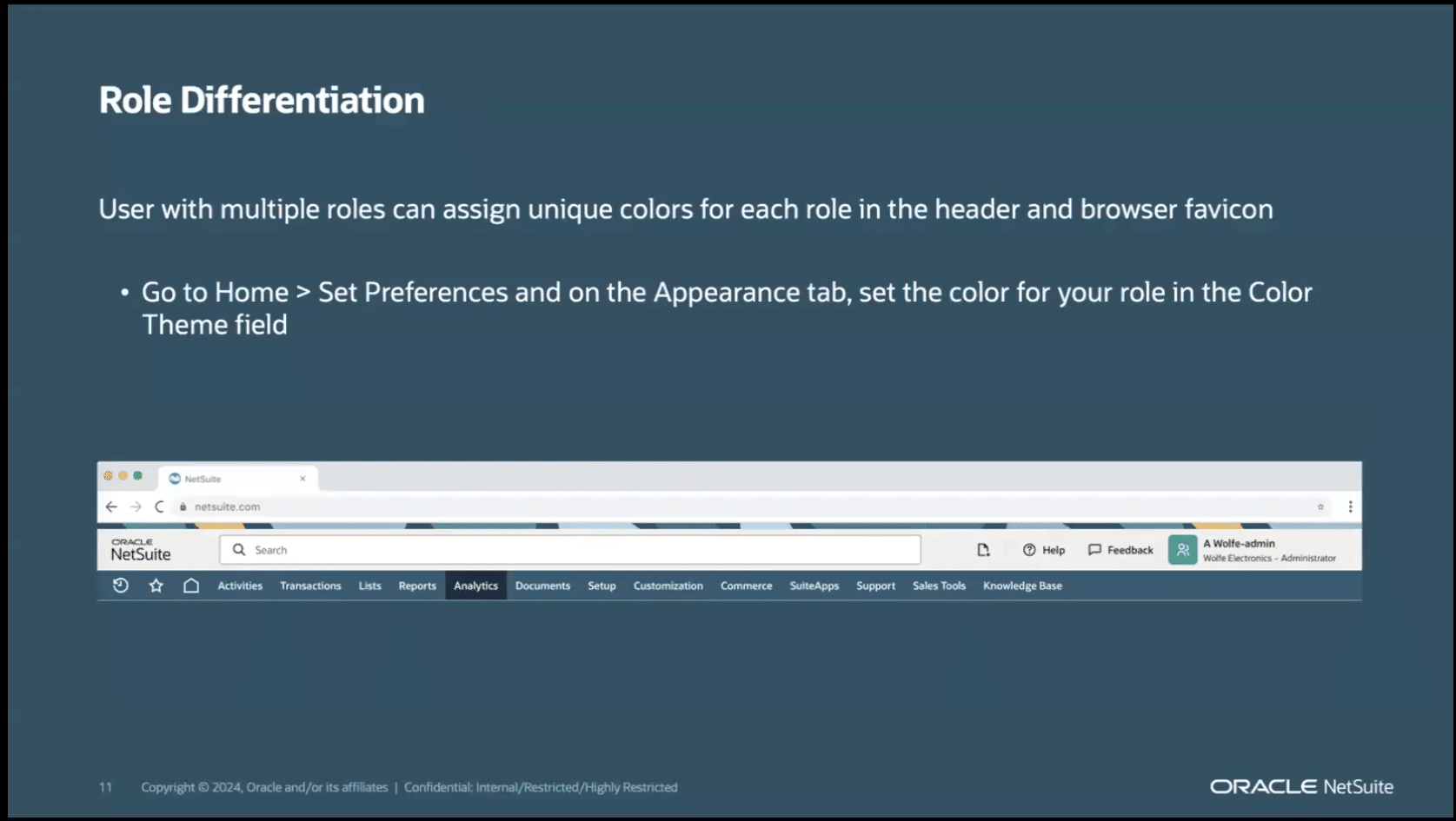Open the Feedback button
The height and width of the screenshot is (821, 1456).
(x=1120, y=550)
